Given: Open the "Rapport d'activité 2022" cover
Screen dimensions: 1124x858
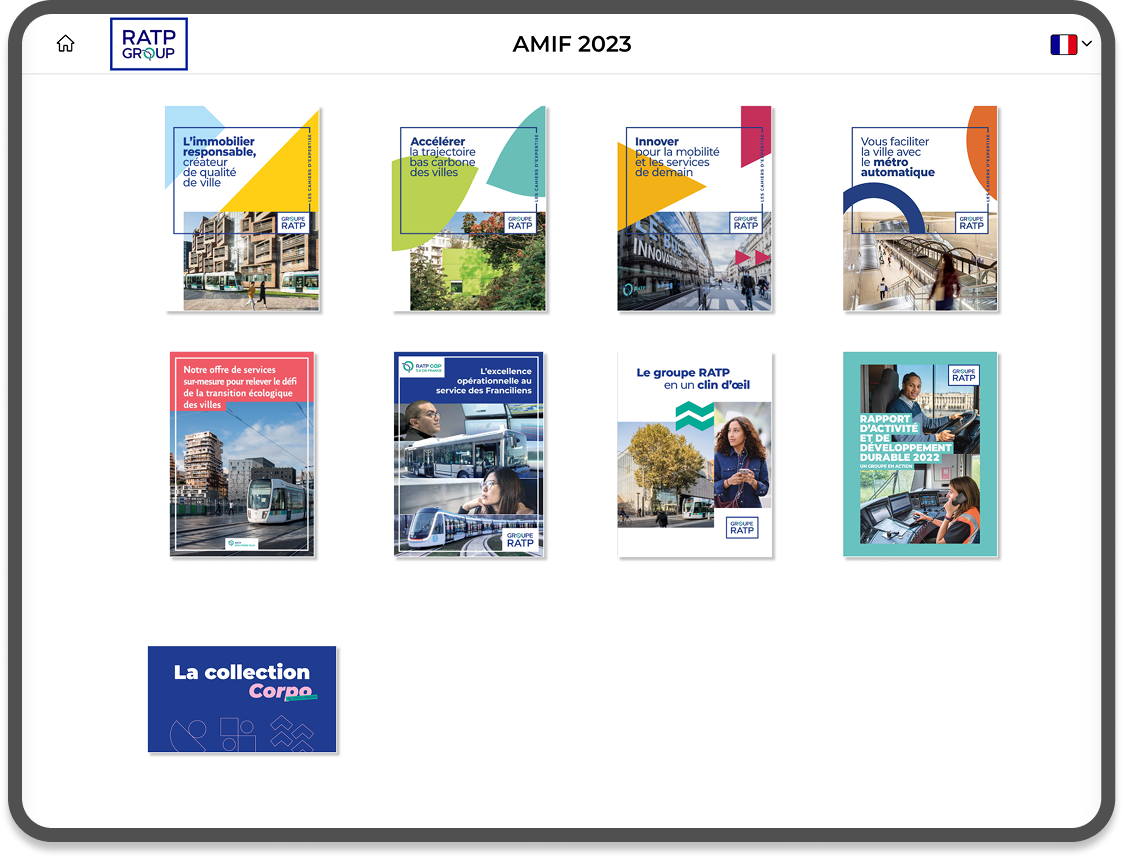Looking at the screenshot, I should click(x=920, y=454).
